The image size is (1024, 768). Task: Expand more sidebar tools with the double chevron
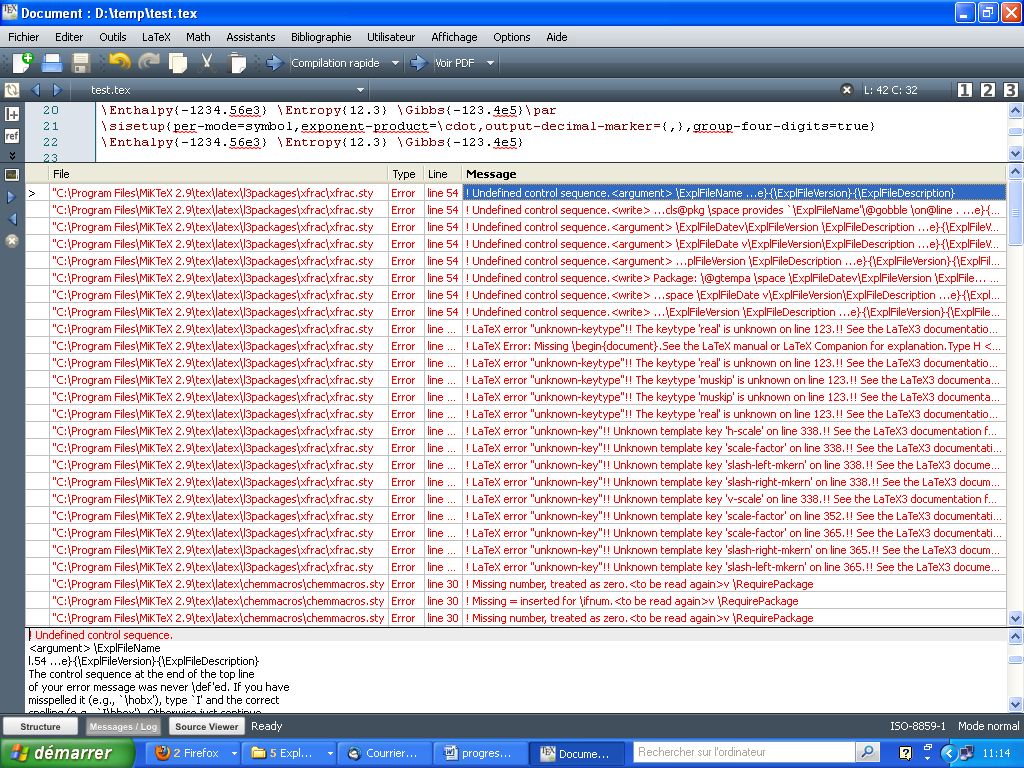[12, 155]
